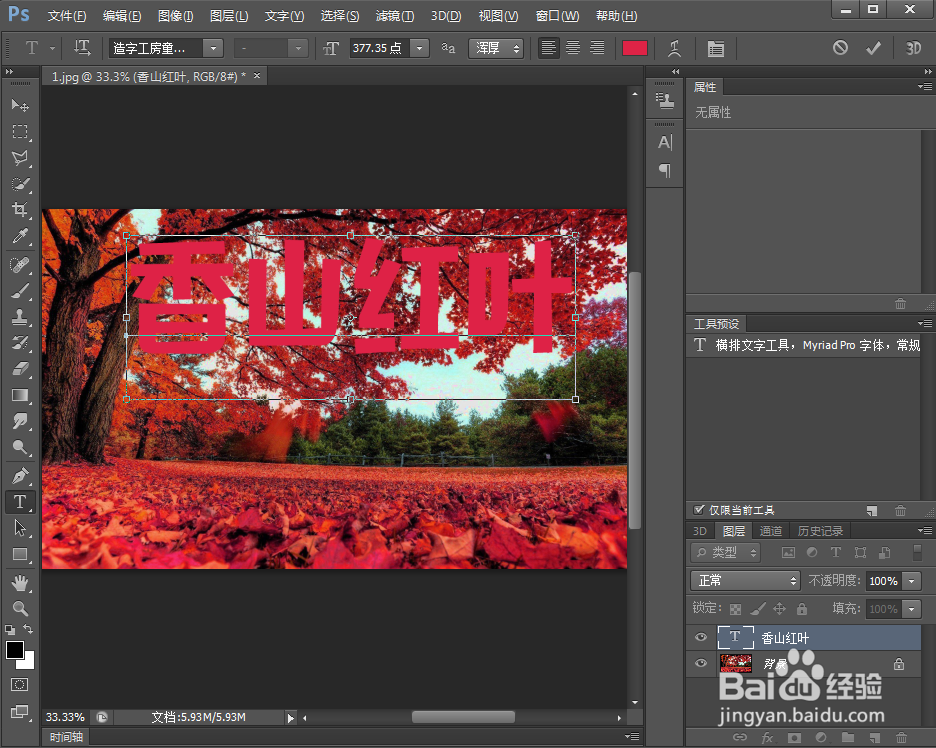Convert the text to 3D
Screen dimensions: 936x748
point(913,48)
